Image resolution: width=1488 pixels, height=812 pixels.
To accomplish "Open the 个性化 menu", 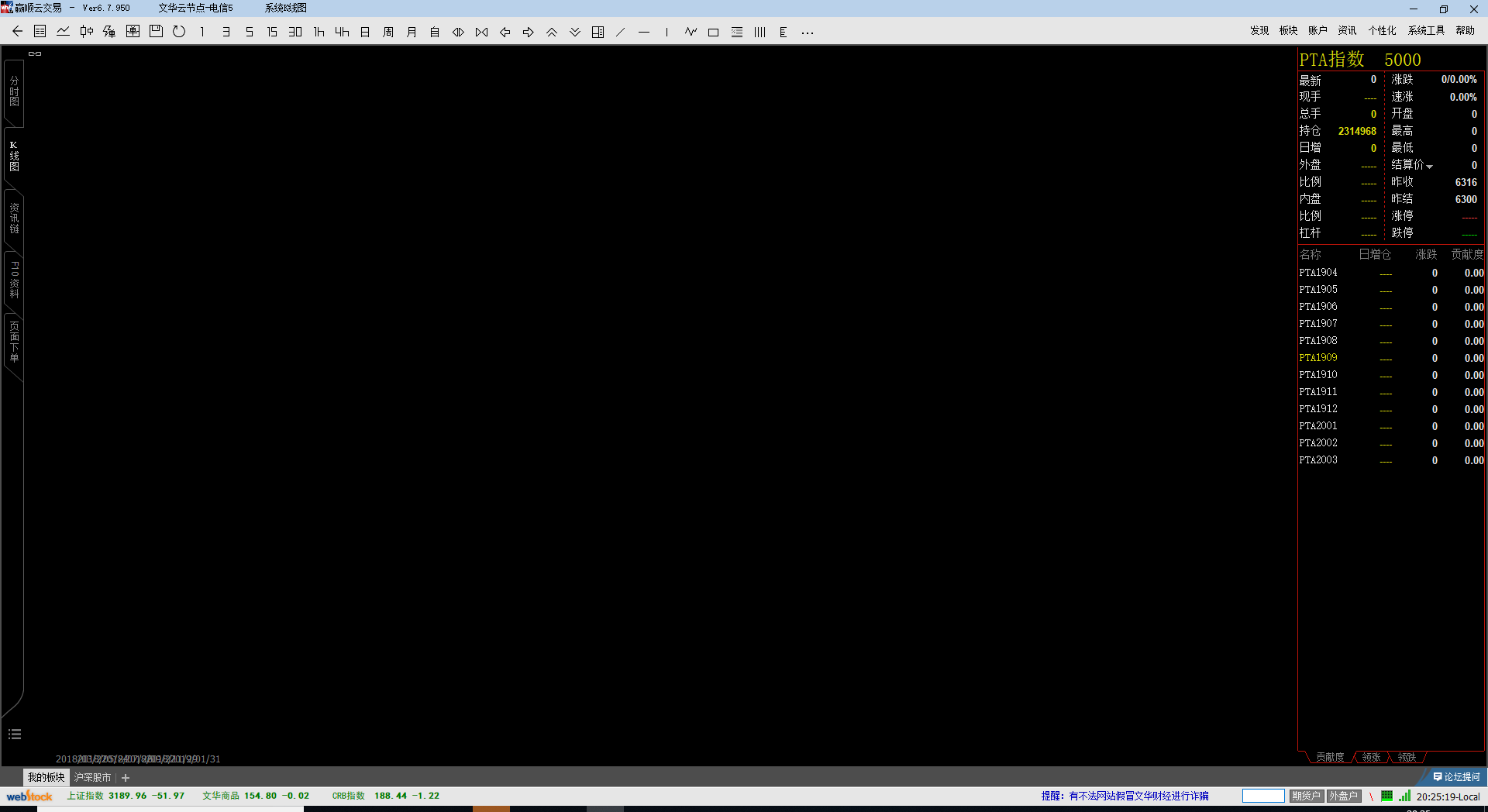I will [x=1382, y=30].
